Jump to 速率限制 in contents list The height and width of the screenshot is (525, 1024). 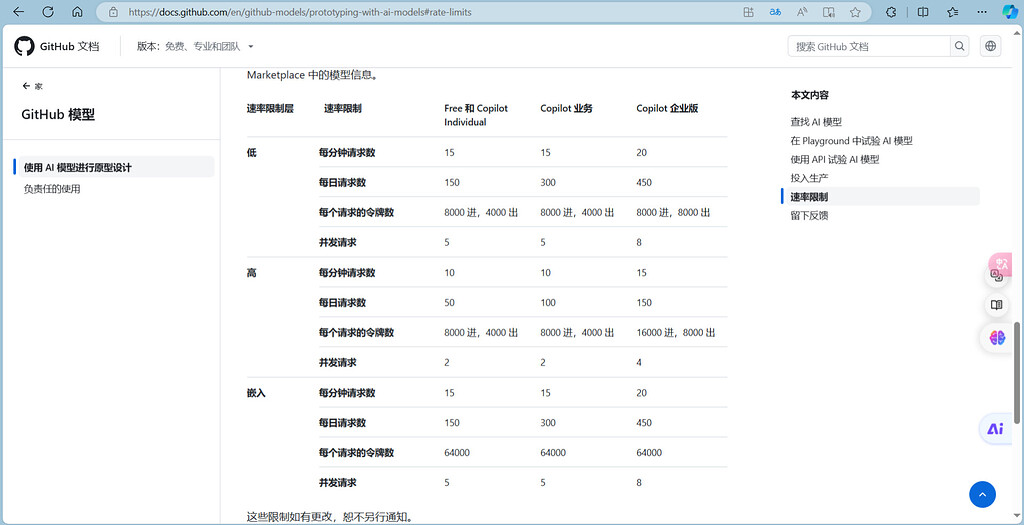[x=809, y=197]
